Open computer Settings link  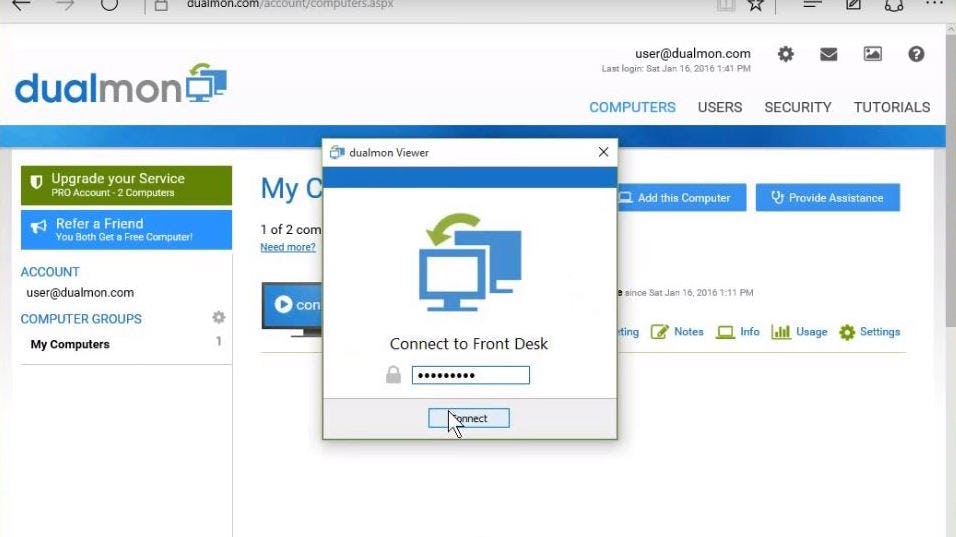pos(880,332)
